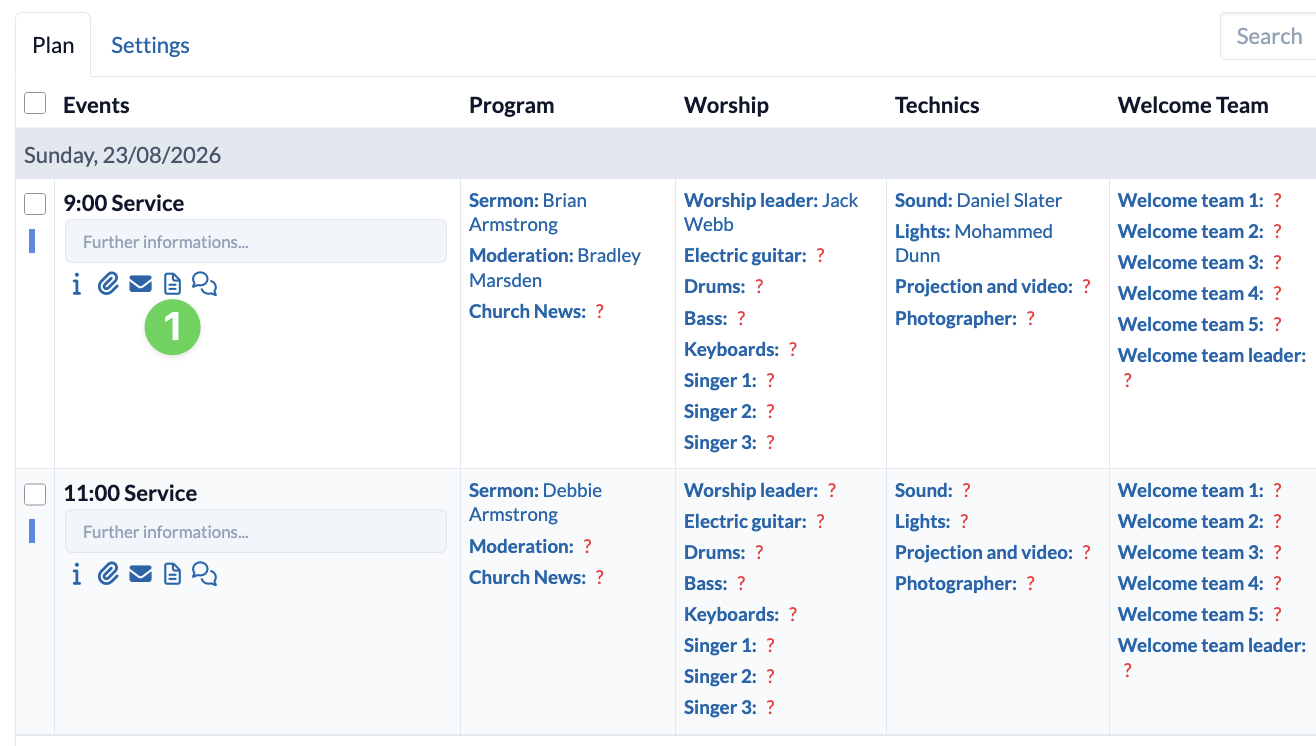Viewport: 1316px width, 746px height.
Task: Toggle select-all checkbox next to Events
Action: pyautogui.click(x=35, y=103)
